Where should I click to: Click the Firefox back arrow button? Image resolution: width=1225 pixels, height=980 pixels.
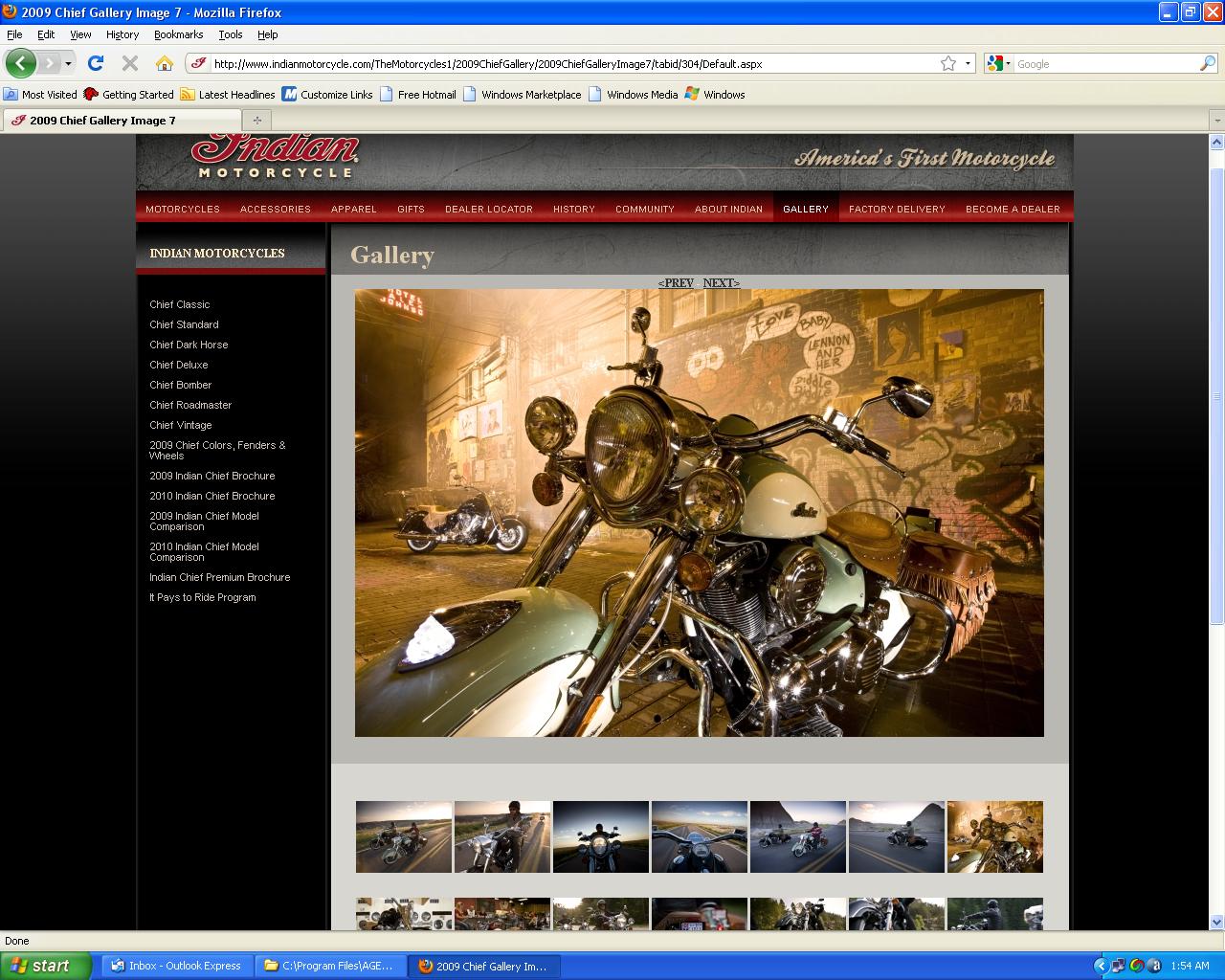(20, 63)
